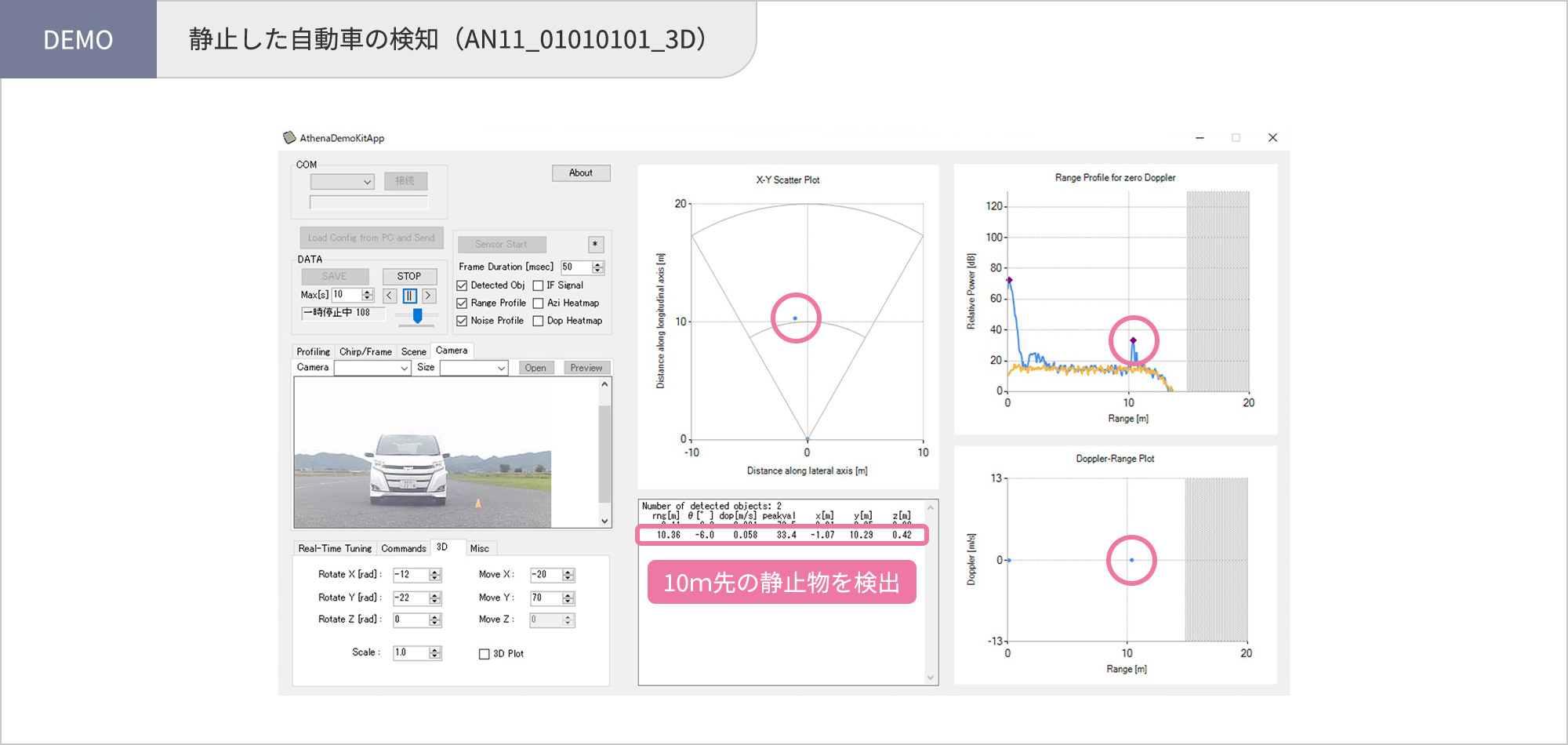
Task: Click the 接続 connect button
Action: [x=405, y=181]
